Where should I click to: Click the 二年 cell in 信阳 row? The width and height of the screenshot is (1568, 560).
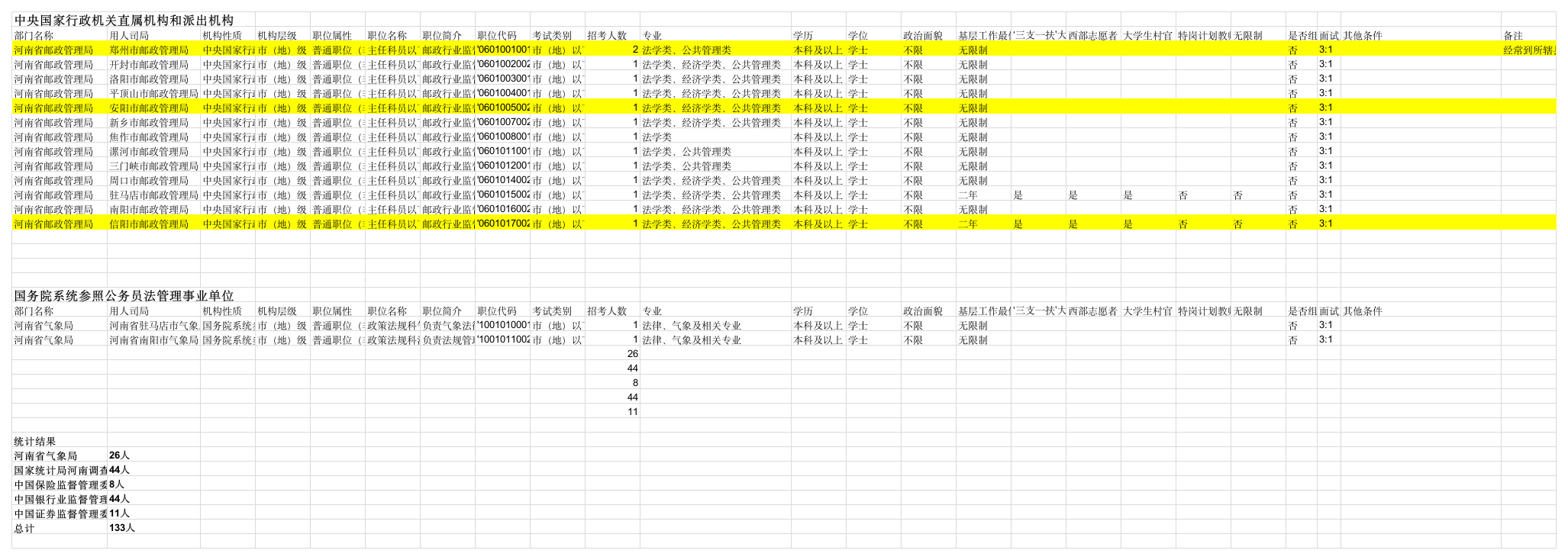point(983,224)
